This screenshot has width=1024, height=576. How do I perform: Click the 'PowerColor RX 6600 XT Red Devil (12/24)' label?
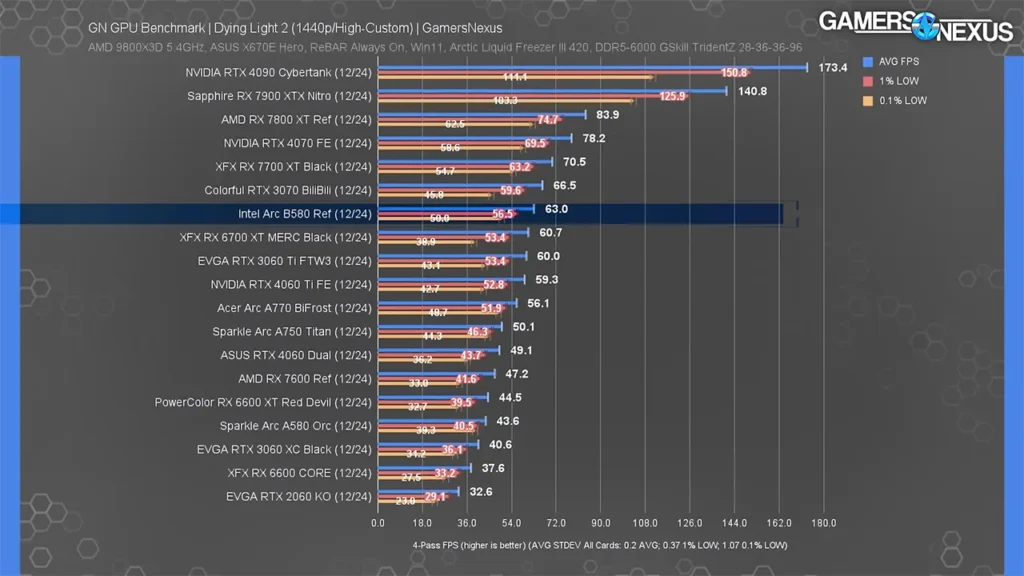263,402
